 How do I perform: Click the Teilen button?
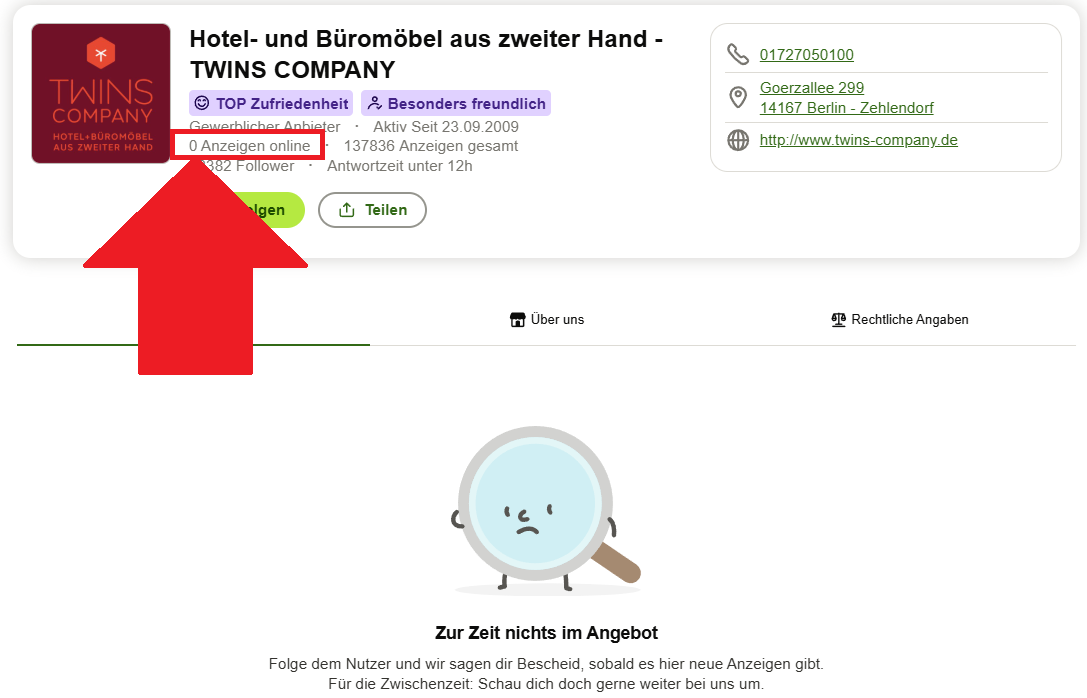pos(372,209)
